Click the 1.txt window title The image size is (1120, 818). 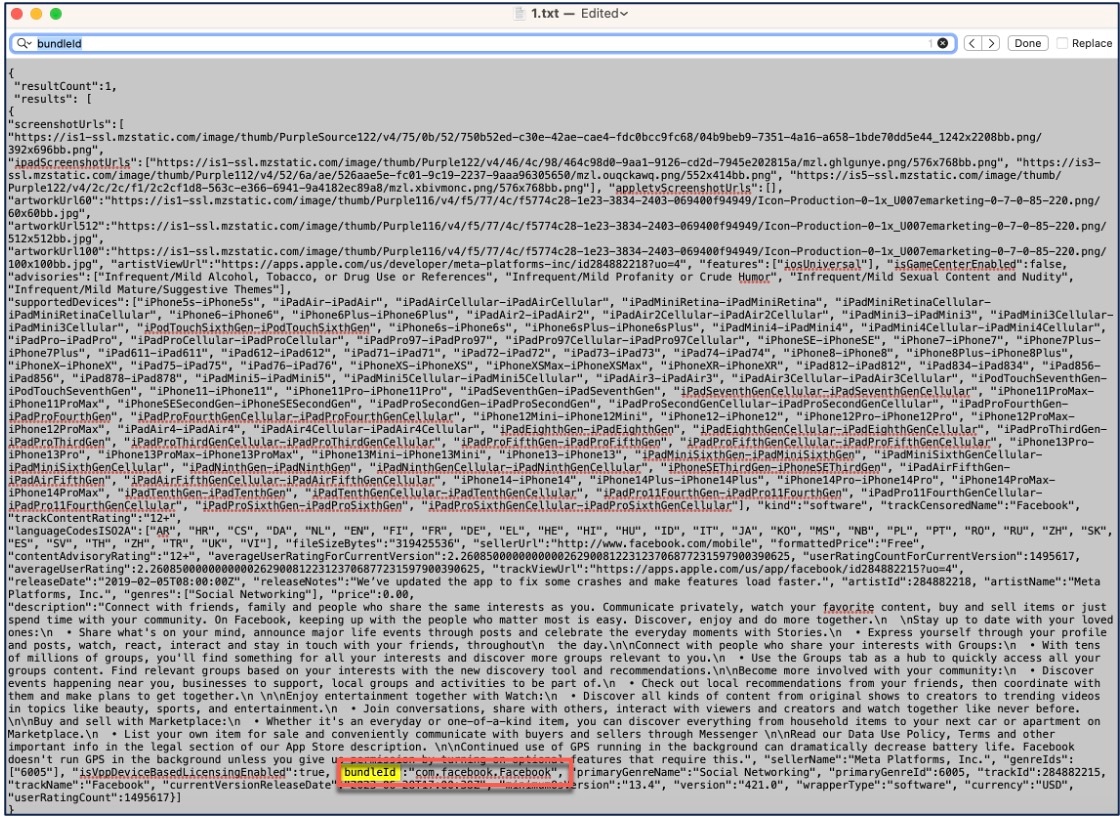pos(546,14)
